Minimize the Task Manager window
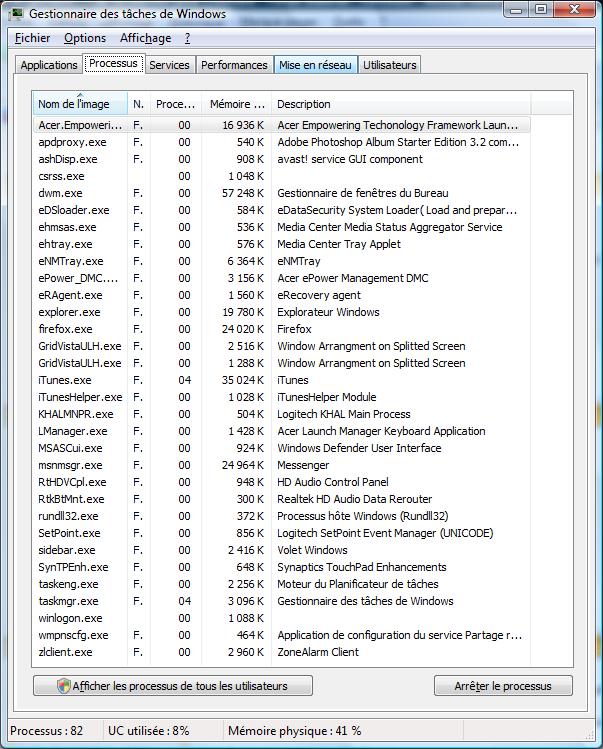Viewport: 603px width, 749px height. [516, 10]
